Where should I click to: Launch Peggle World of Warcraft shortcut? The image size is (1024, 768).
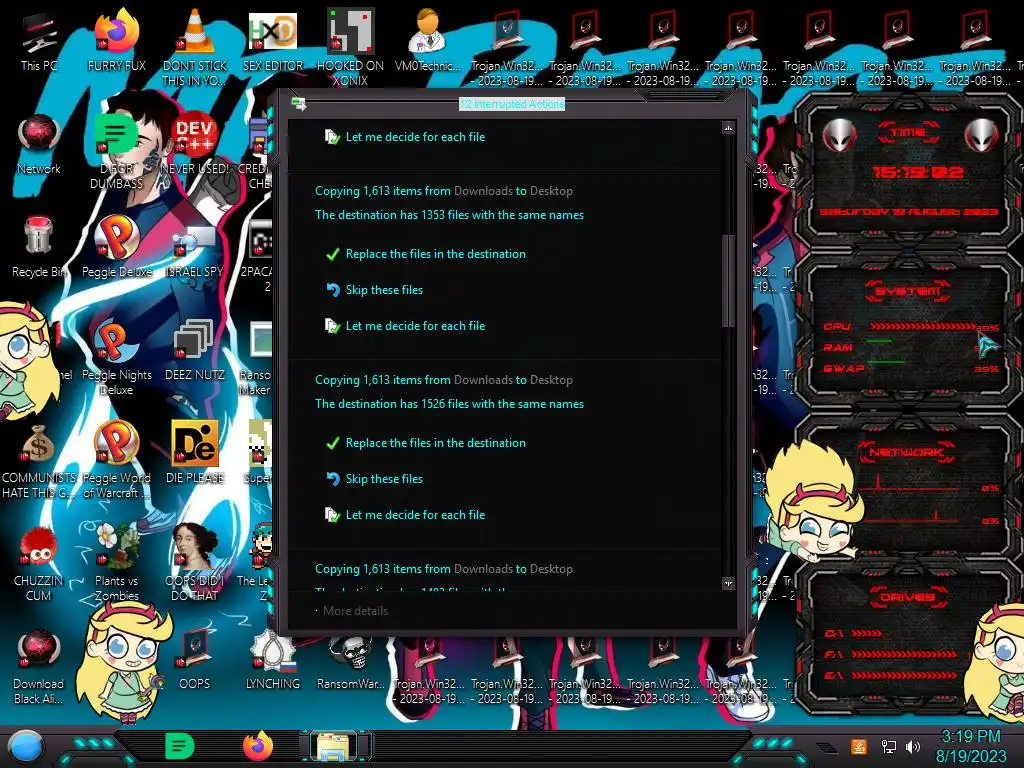click(x=117, y=459)
